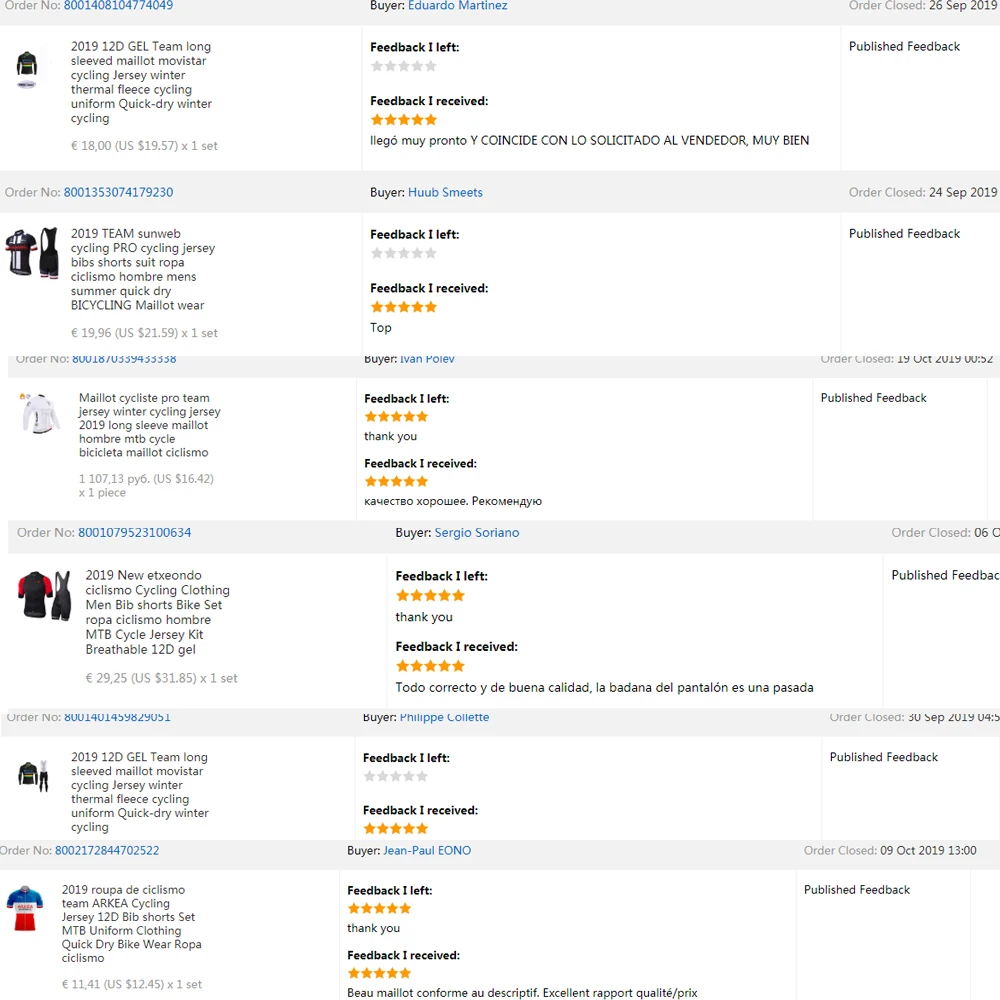Viewport: 1000px width, 1000px height.
Task: View order number 8002172844702522
Action: [107, 851]
